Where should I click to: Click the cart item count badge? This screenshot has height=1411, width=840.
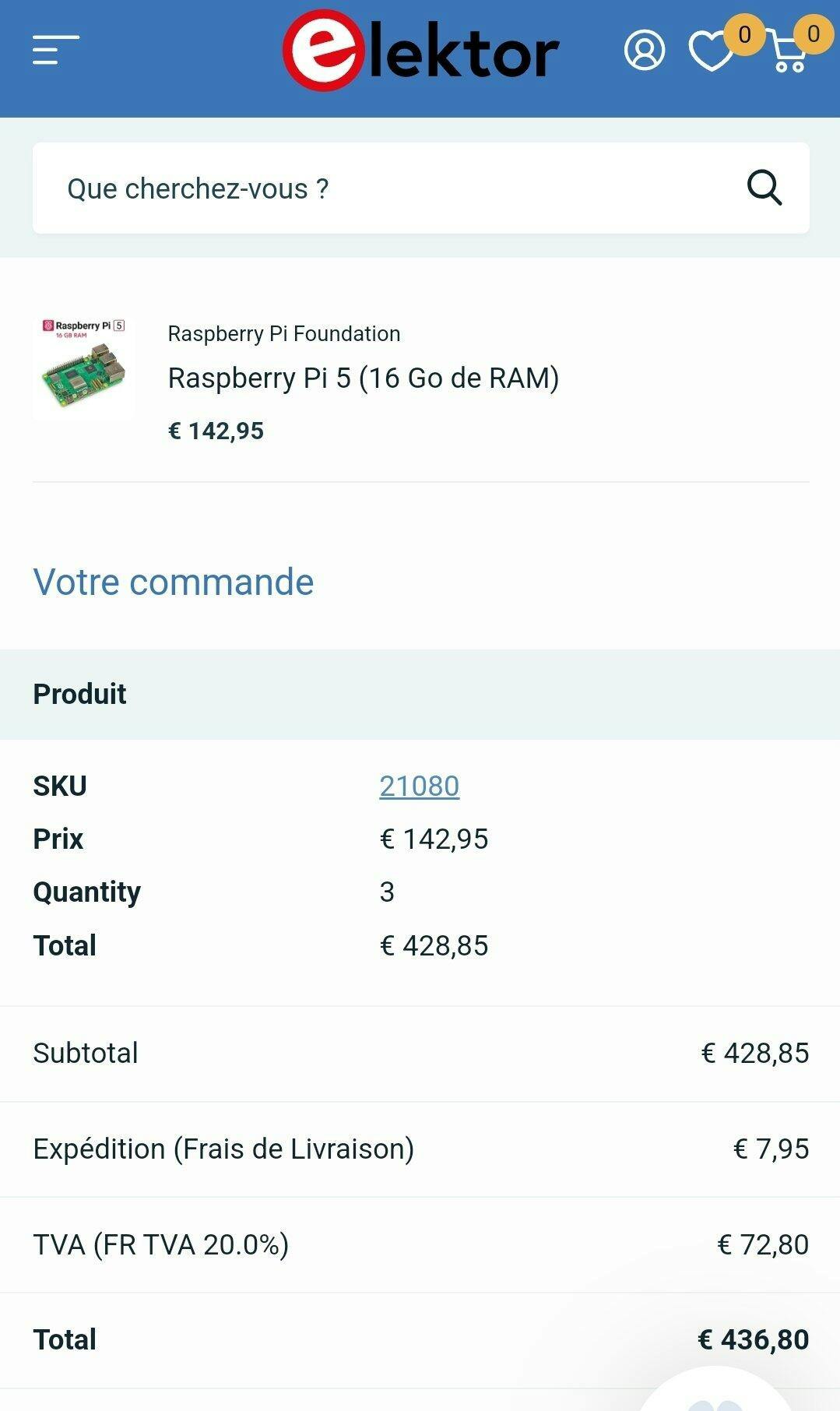coord(813,34)
